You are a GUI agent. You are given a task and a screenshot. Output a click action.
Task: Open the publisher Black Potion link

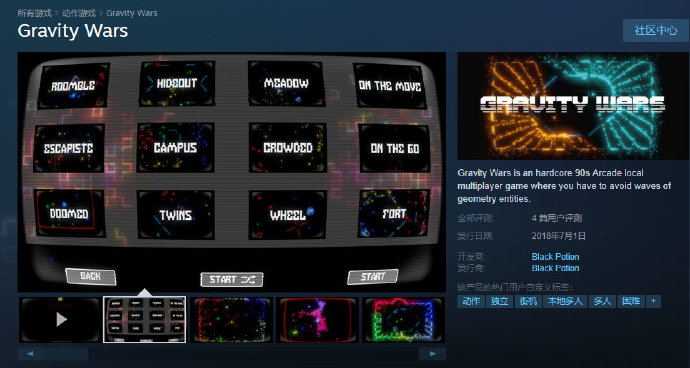pyautogui.click(x=555, y=268)
